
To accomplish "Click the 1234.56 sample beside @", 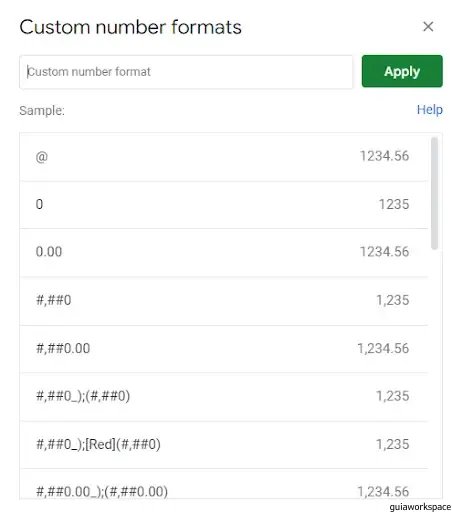I will tap(384, 156).
